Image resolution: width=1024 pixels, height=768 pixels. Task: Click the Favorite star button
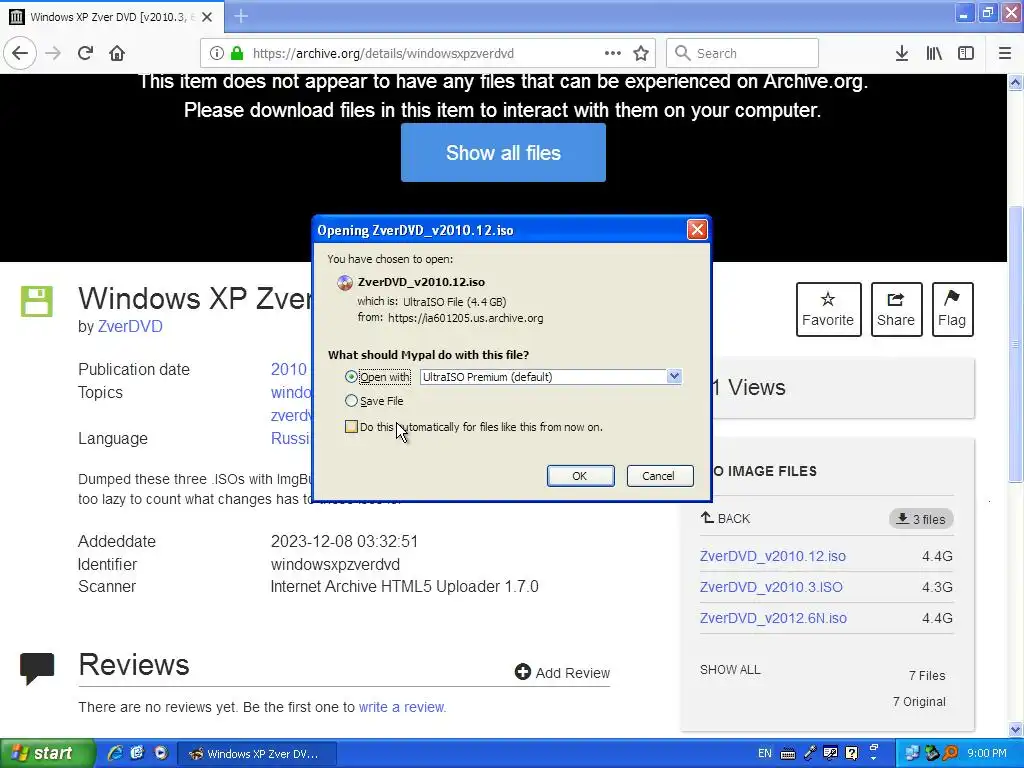point(829,310)
